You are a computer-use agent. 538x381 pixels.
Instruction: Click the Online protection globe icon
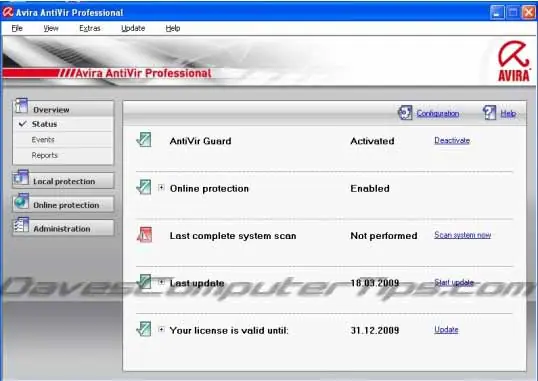(21, 201)
